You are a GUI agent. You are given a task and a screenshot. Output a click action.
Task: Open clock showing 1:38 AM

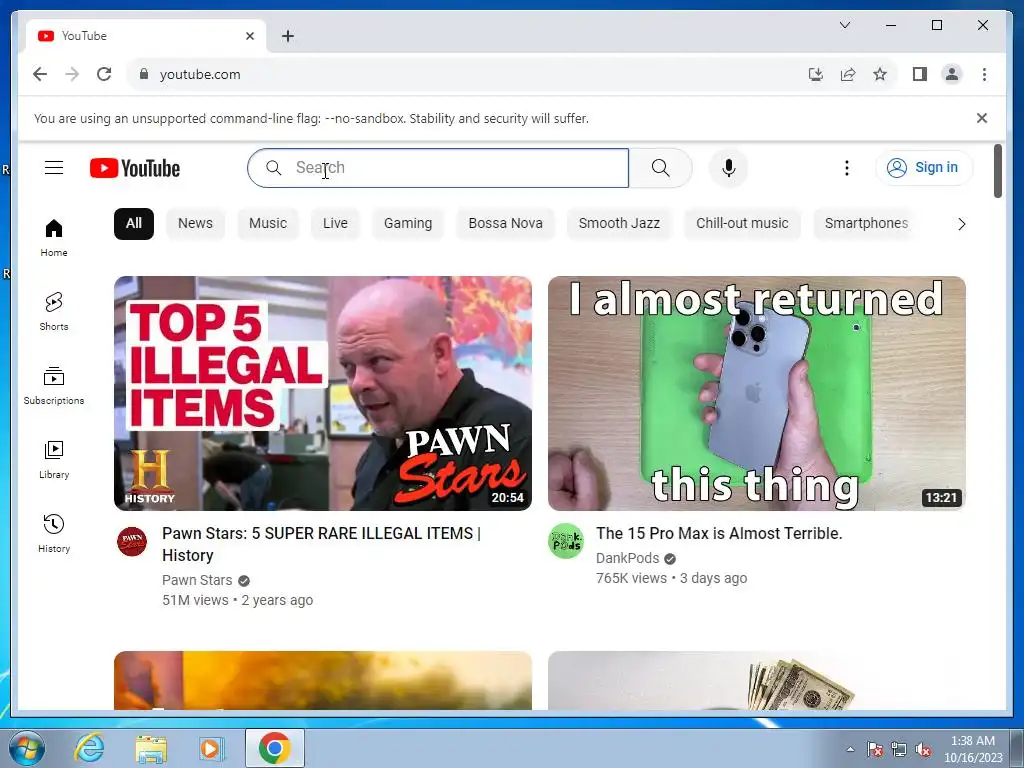[973, 749]
